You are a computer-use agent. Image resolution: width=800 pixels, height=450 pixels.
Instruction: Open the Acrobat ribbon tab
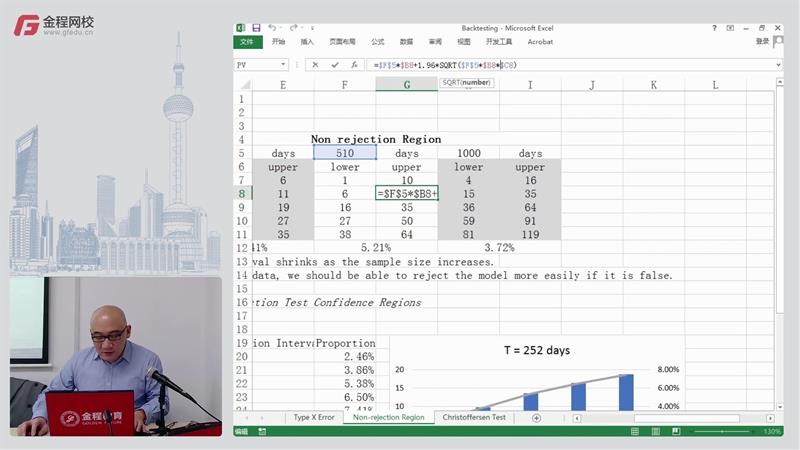[x=540, y=42]
